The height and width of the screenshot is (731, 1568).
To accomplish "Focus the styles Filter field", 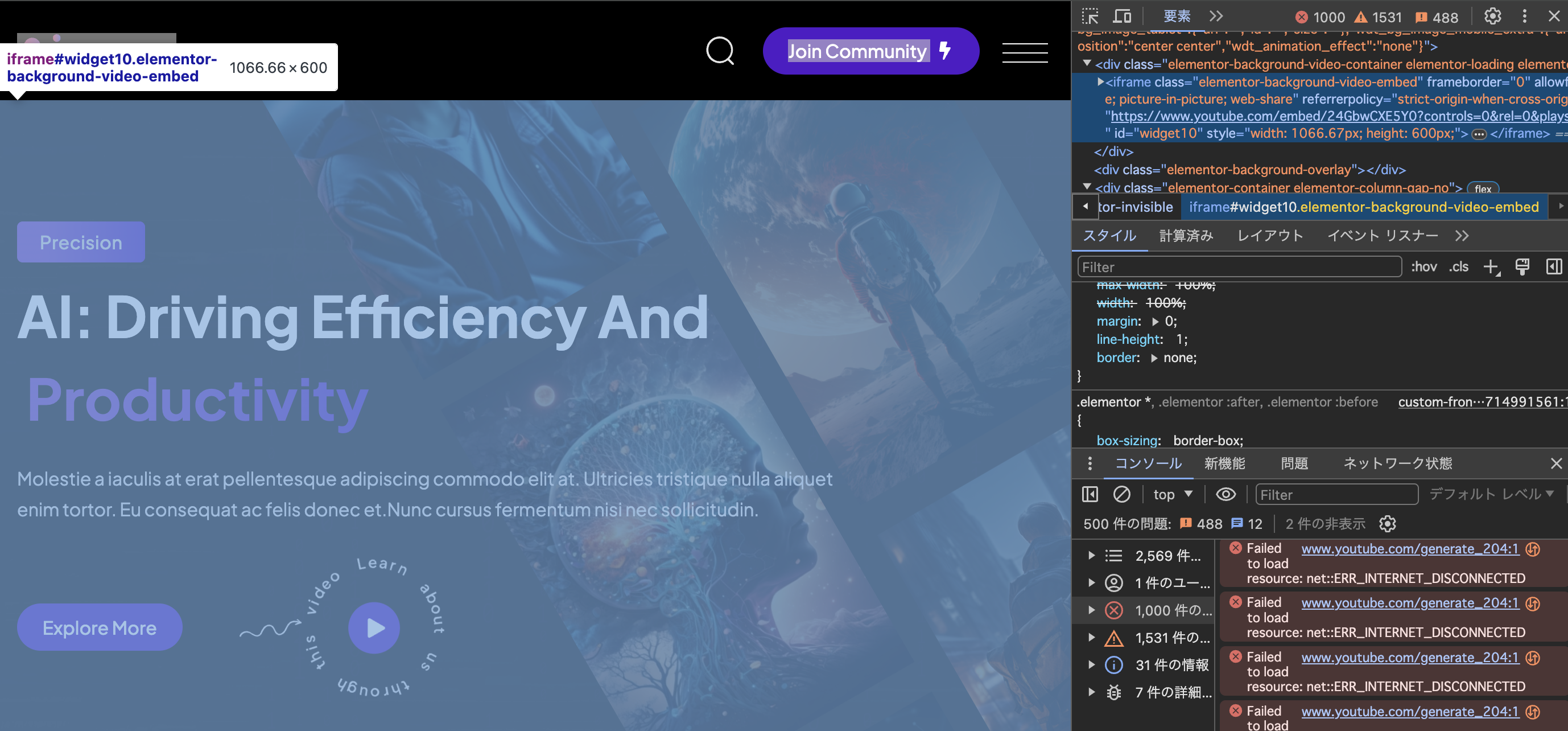I will 1239,267.
